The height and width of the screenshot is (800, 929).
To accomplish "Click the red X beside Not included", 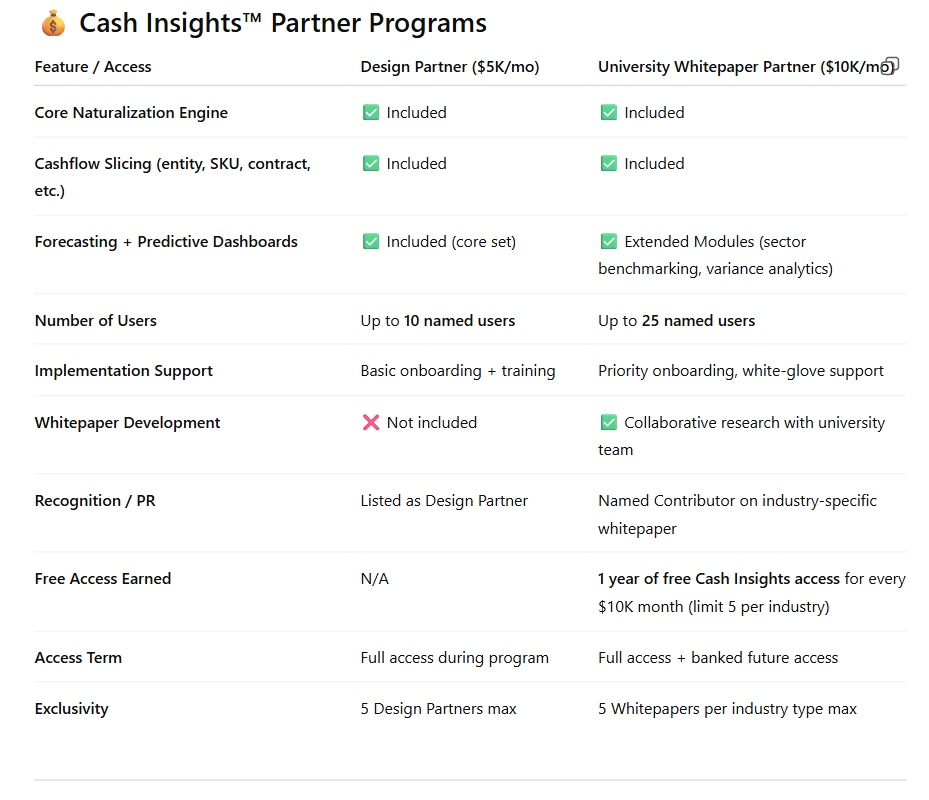I will pos(371,423).
